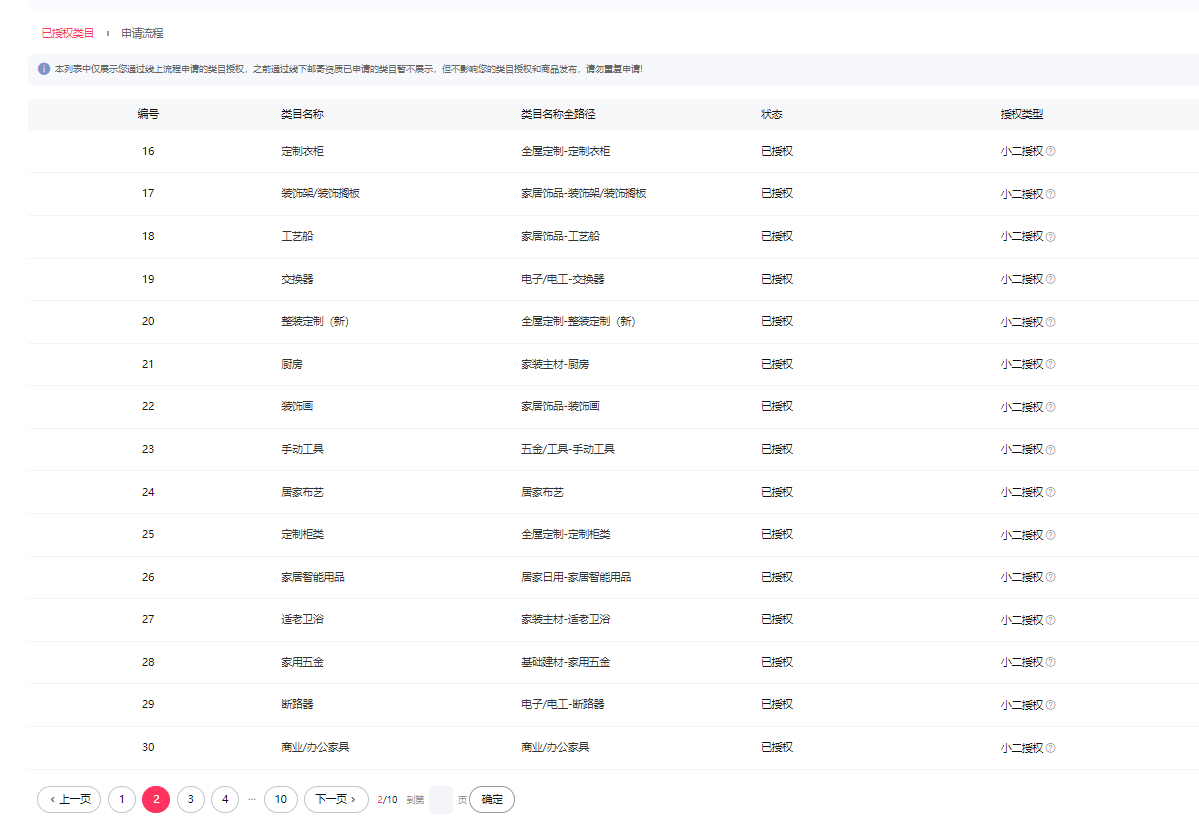The height and width of the screenshot is (827, 1199).
Task: Click the blue info notice icon
Action: 44,69
